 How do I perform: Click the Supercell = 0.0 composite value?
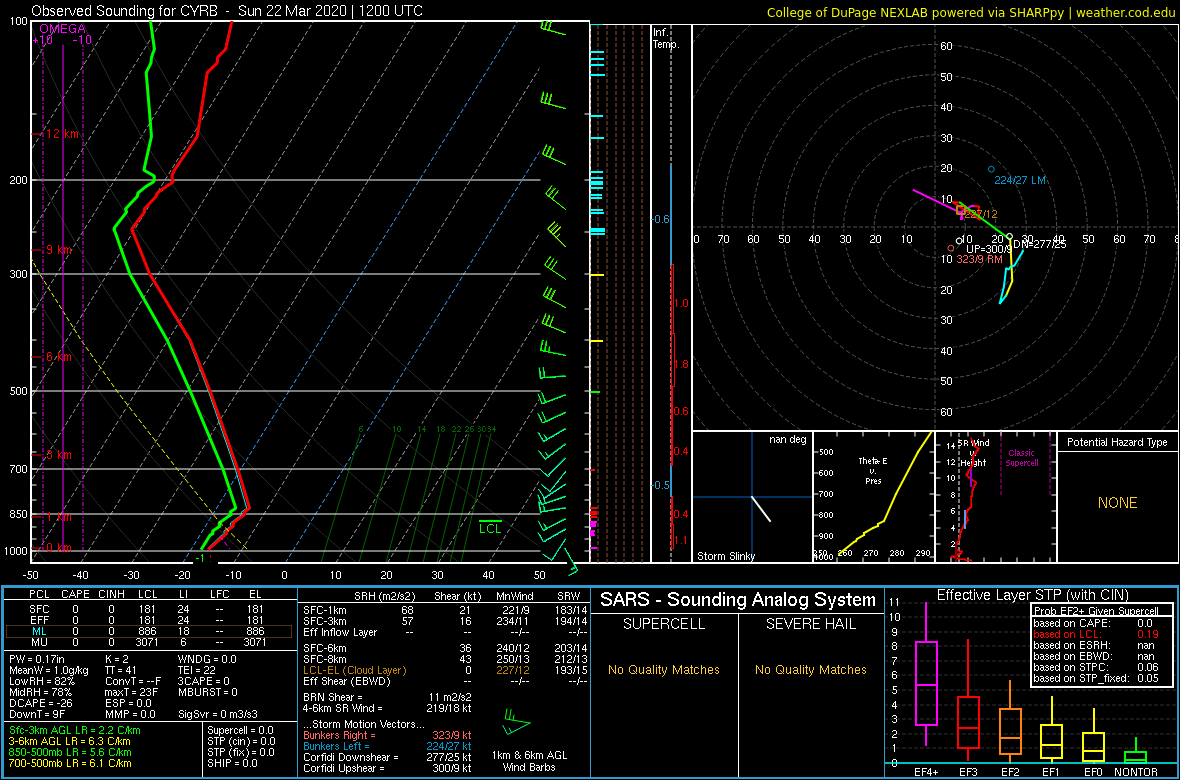point(240,730)
